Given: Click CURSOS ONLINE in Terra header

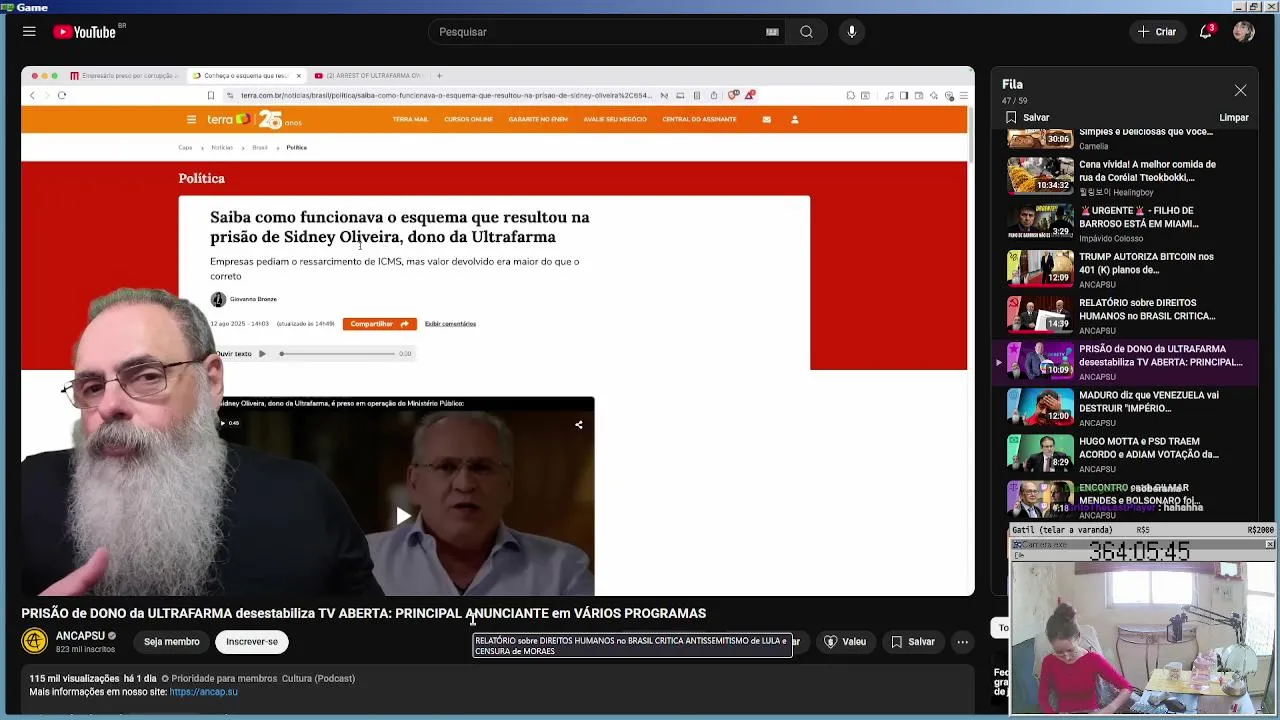Looking at the screenshot, I should click(x=469, y=119).
